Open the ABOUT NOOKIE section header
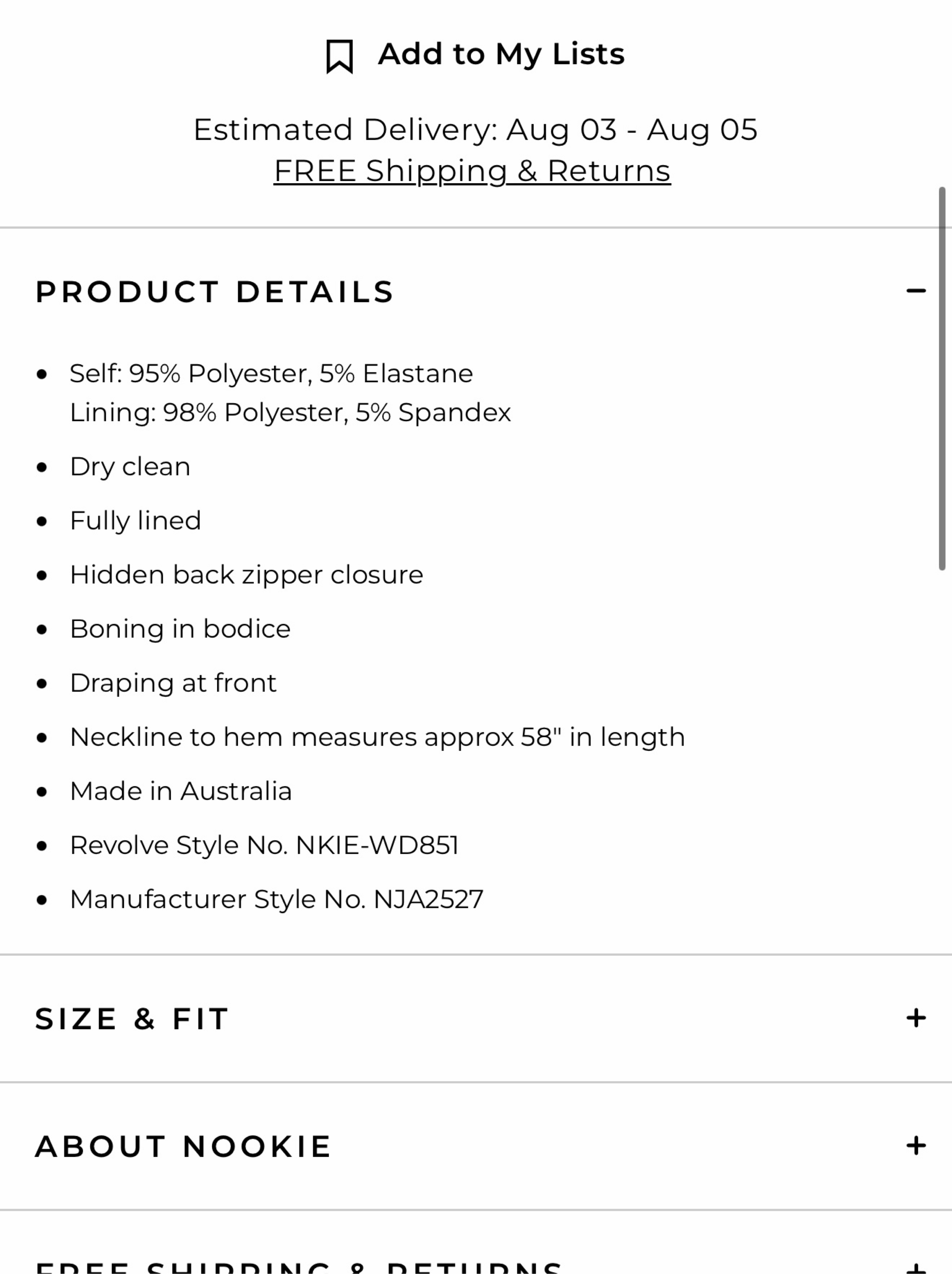This screenshot has height=1274, width=952. [183, 1147]
